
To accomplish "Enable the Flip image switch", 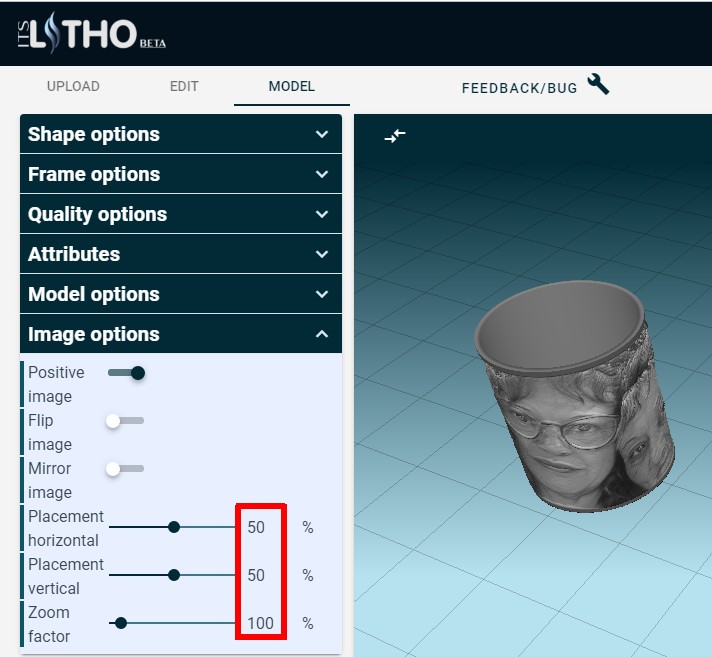I will [x=125, y=421].
